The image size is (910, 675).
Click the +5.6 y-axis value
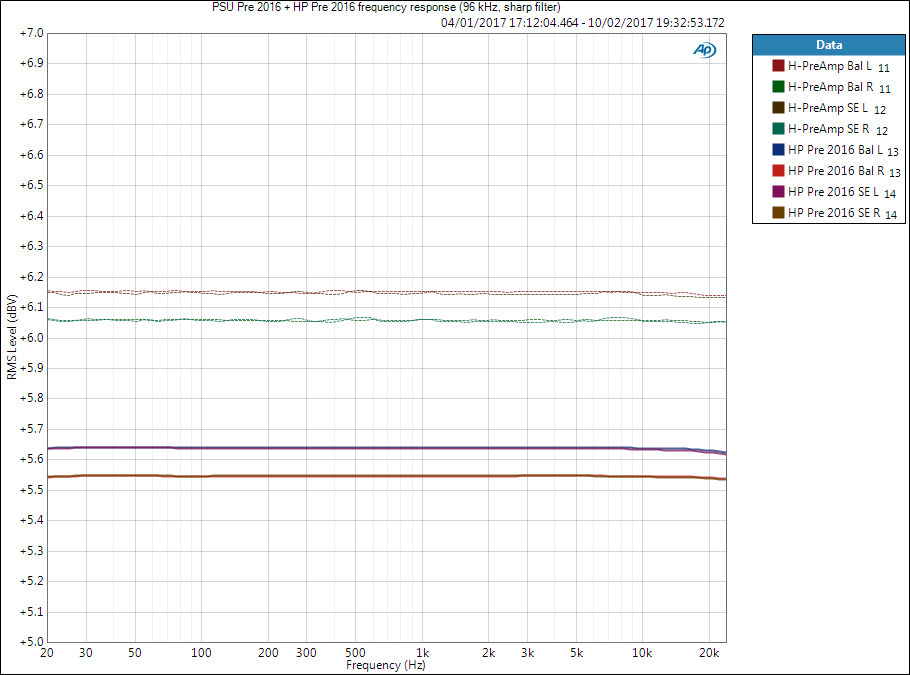coord(32,459)
